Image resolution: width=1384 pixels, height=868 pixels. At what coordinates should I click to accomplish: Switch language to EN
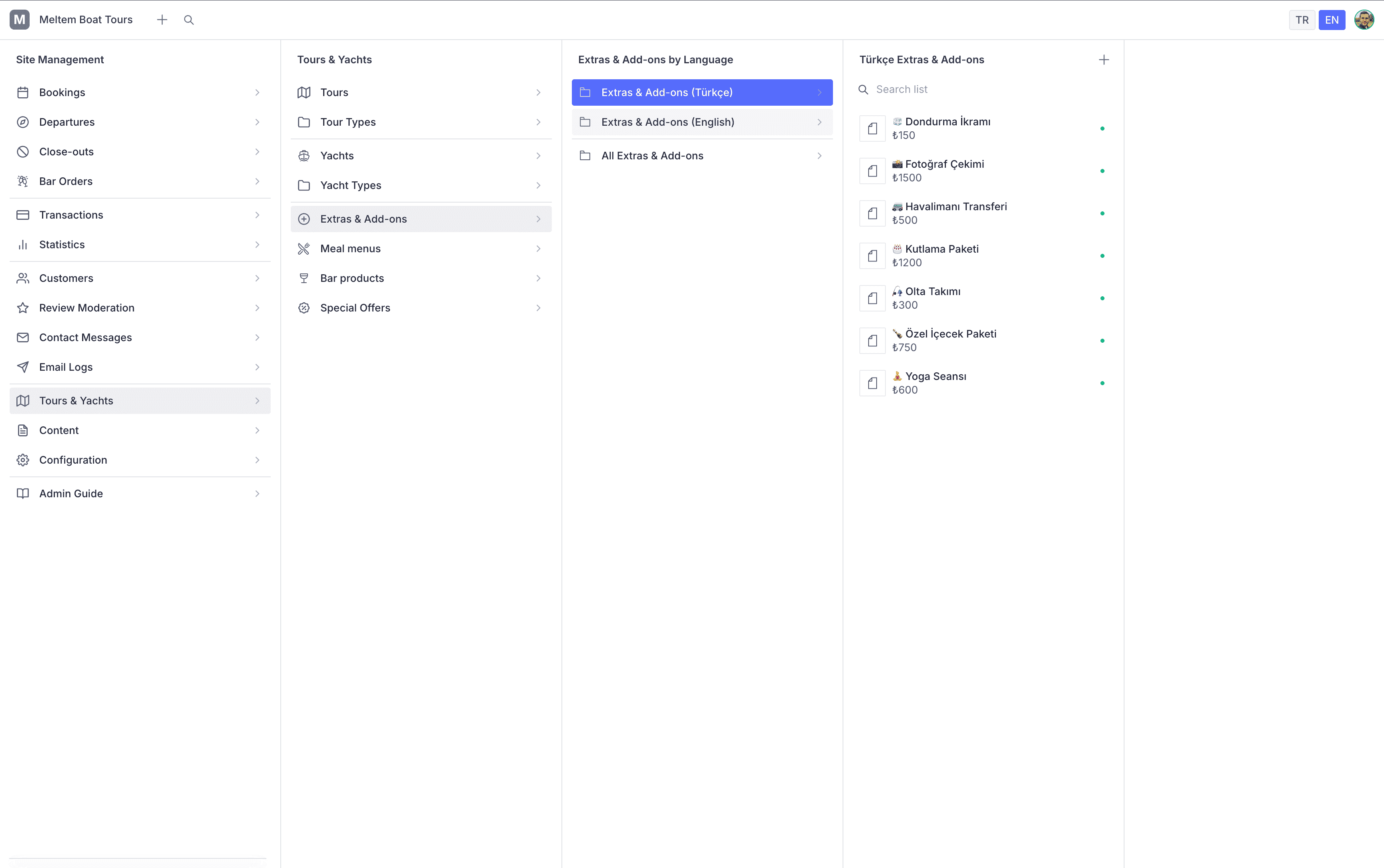point(1332,20)
